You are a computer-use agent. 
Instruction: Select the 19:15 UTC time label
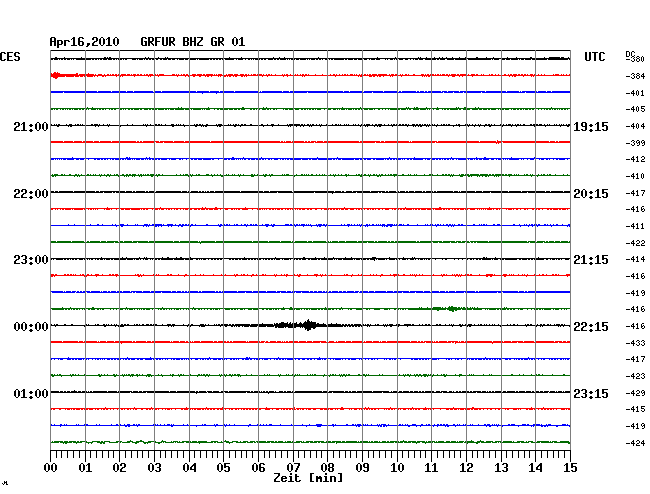pyautogui.click(x=591, y=127)
